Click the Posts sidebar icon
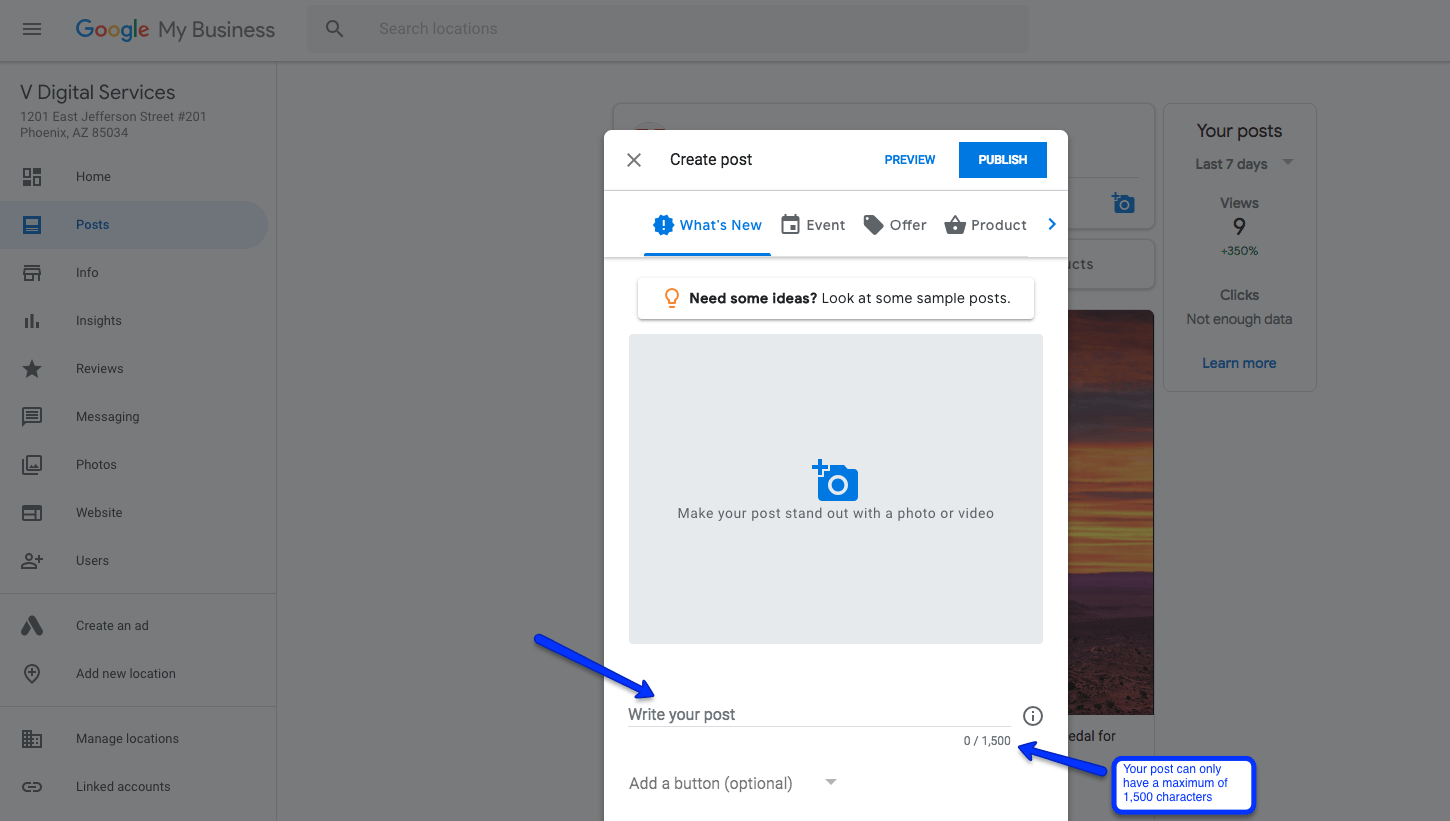The width and height of the screenshot is (1450, 821). (32, 225)
